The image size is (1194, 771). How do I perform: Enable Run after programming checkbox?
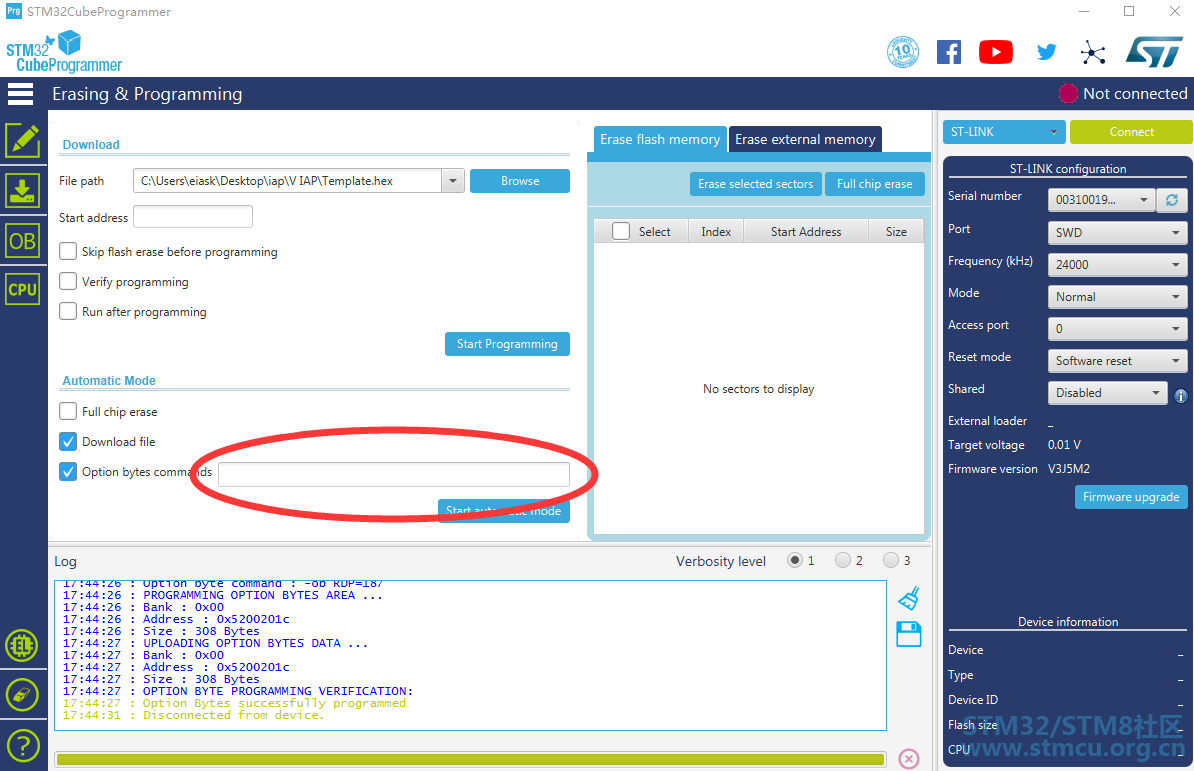pos(68,311)
